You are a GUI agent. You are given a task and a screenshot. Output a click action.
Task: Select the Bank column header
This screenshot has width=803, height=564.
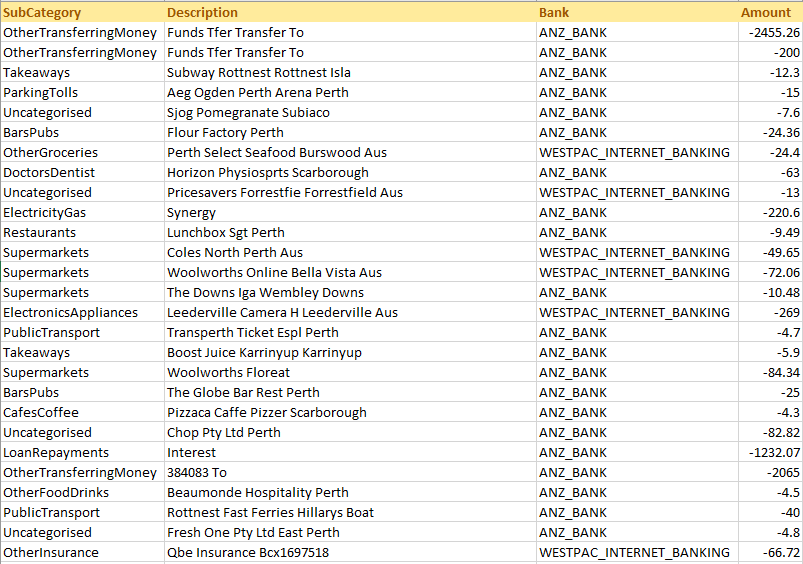pos(637,12)
